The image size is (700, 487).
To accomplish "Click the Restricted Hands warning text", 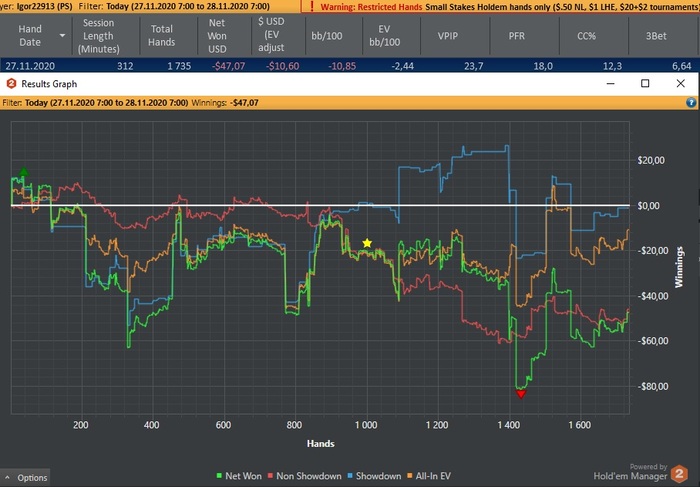I will tap(371, 7).
